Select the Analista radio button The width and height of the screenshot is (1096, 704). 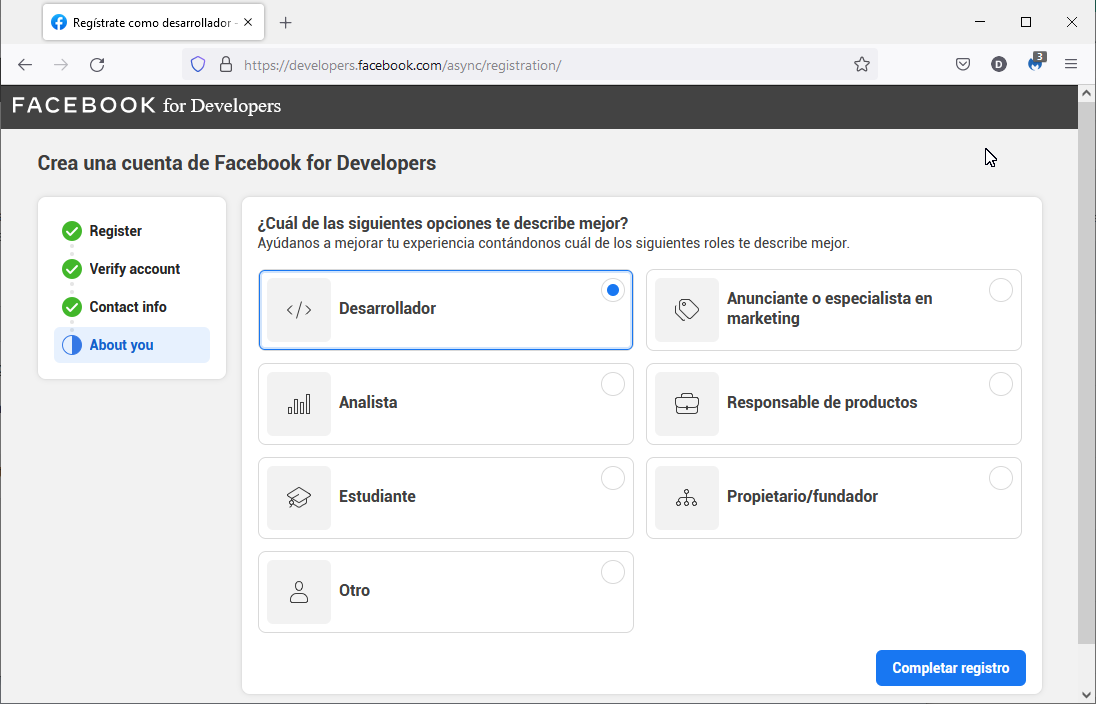tap(613, 384)
